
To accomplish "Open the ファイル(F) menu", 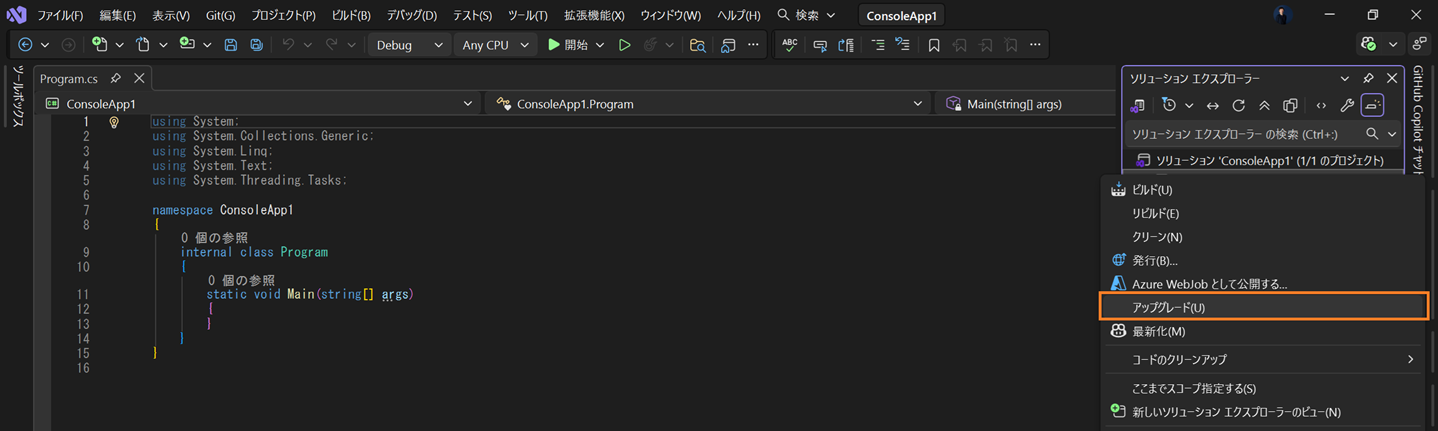I will click(x=60, y=15).
